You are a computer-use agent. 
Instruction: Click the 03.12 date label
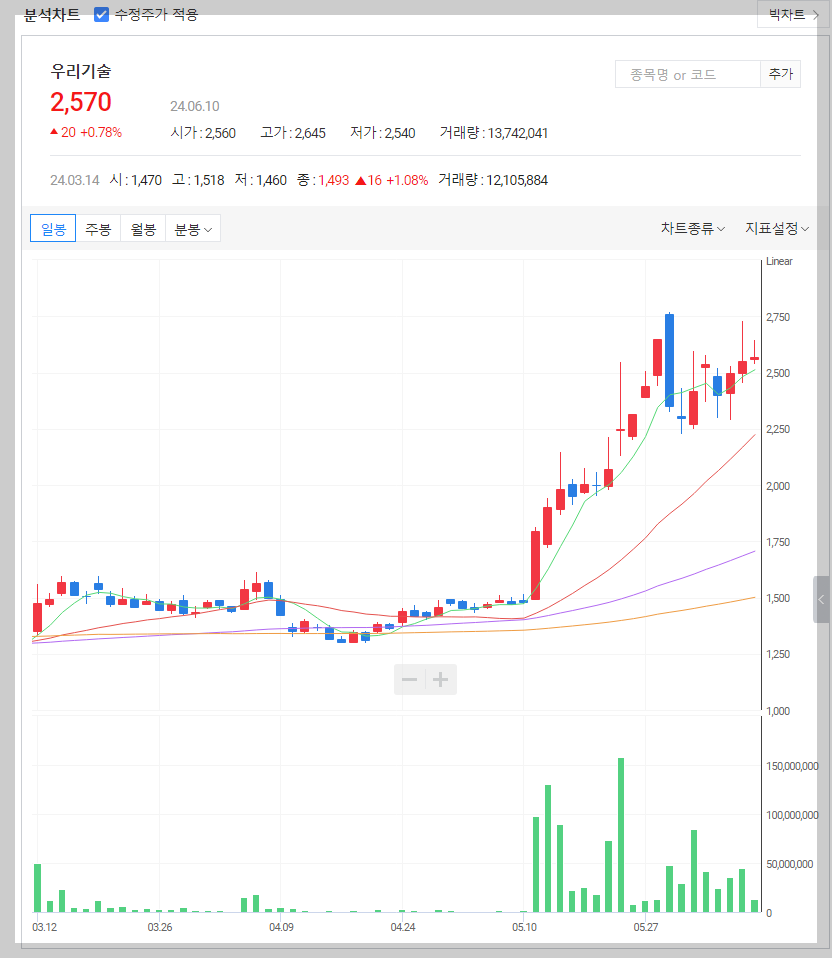point(44,927)
